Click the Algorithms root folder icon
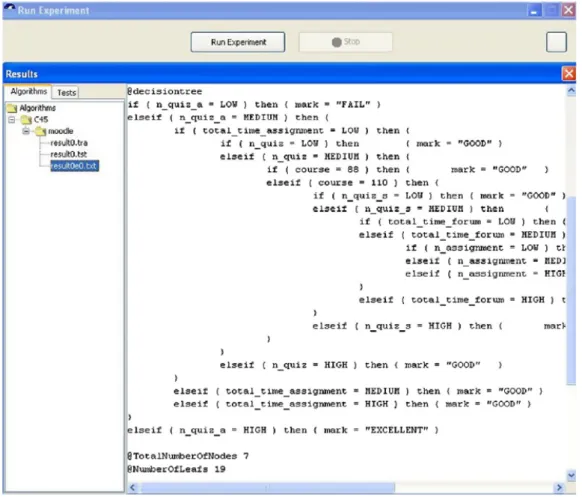Screen dimensions: 582x497 click(x=12, y=108)
